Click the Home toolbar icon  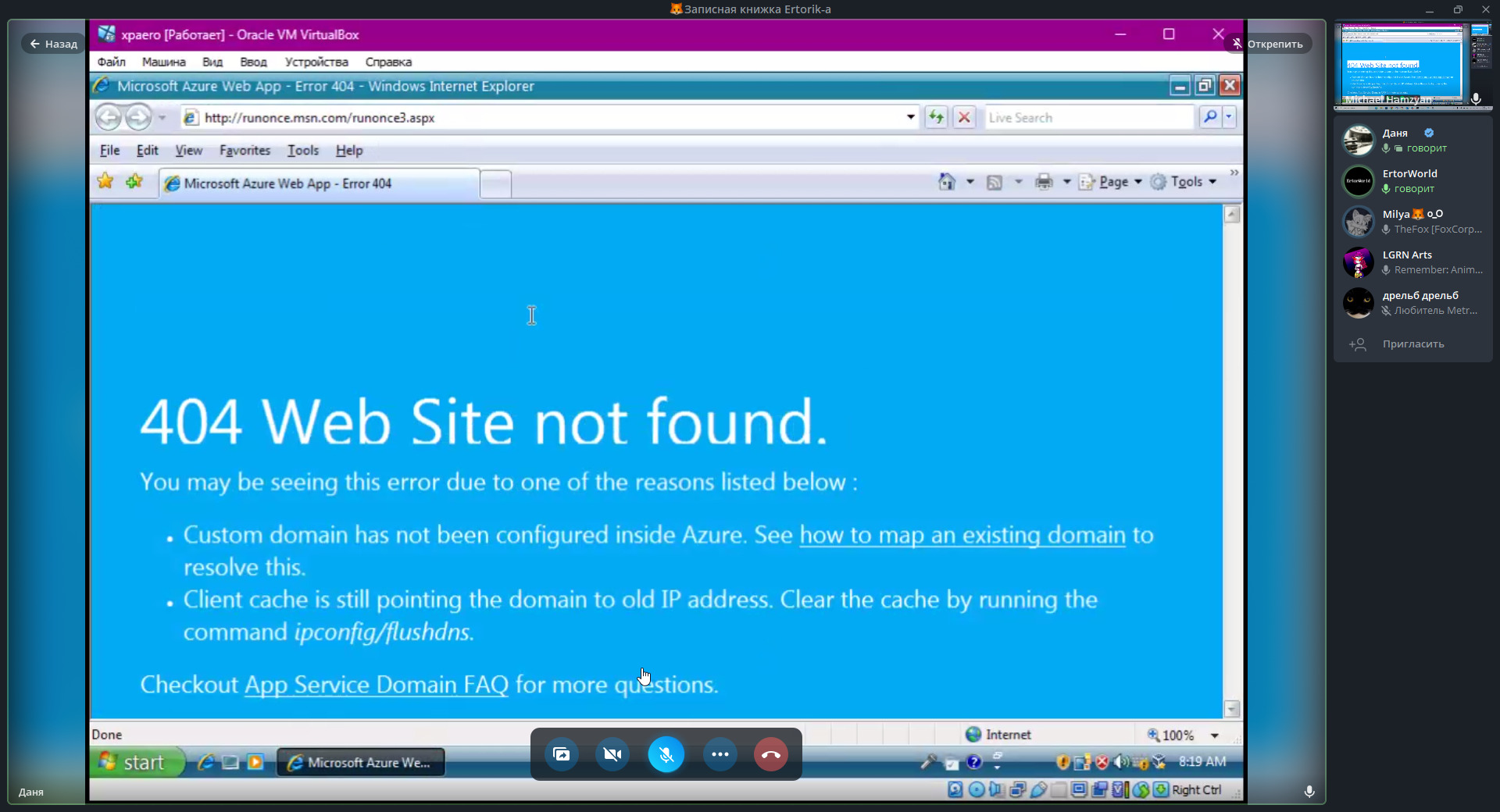(x=947, y=182)
